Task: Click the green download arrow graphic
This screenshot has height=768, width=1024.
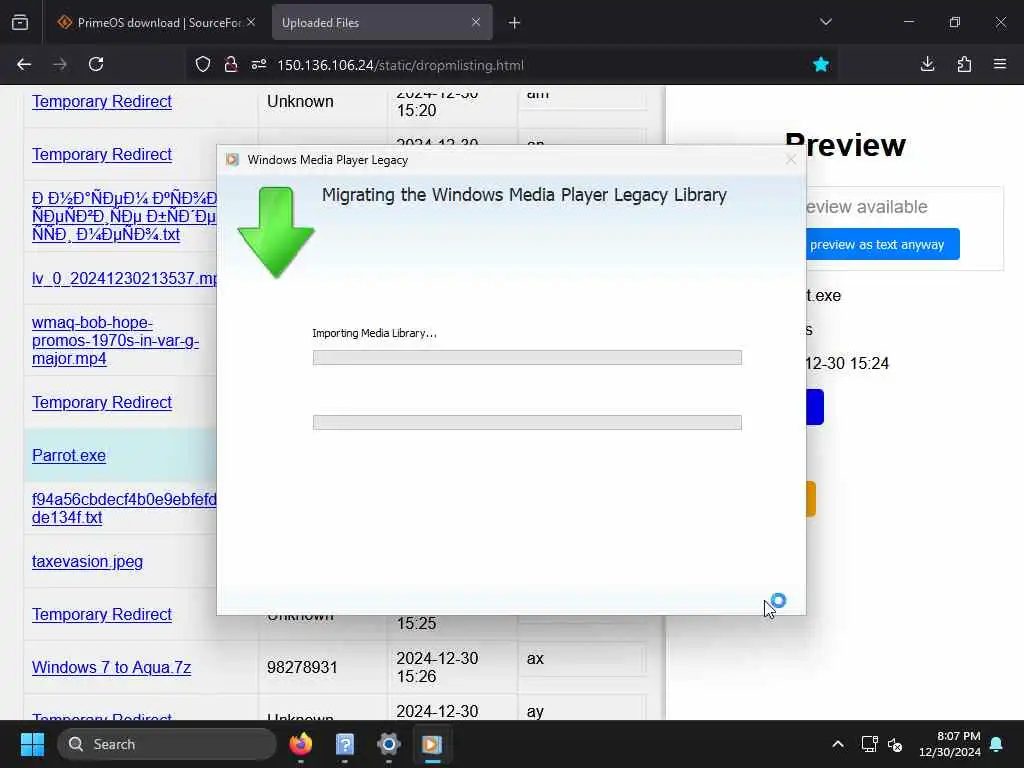Action: [276, 232]
